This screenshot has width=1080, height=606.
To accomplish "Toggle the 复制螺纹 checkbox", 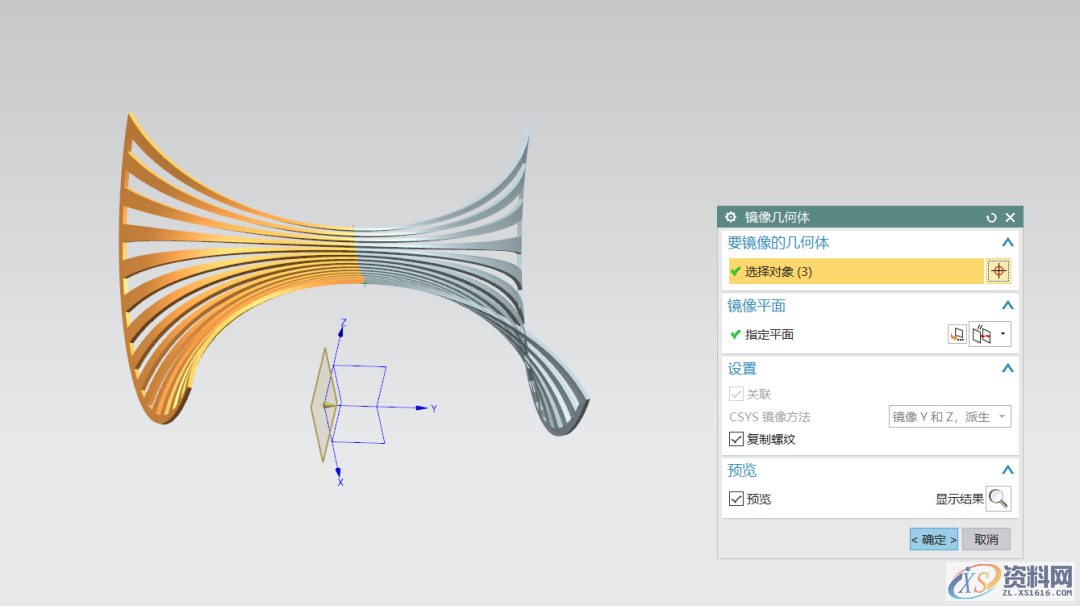I will 736,439.
